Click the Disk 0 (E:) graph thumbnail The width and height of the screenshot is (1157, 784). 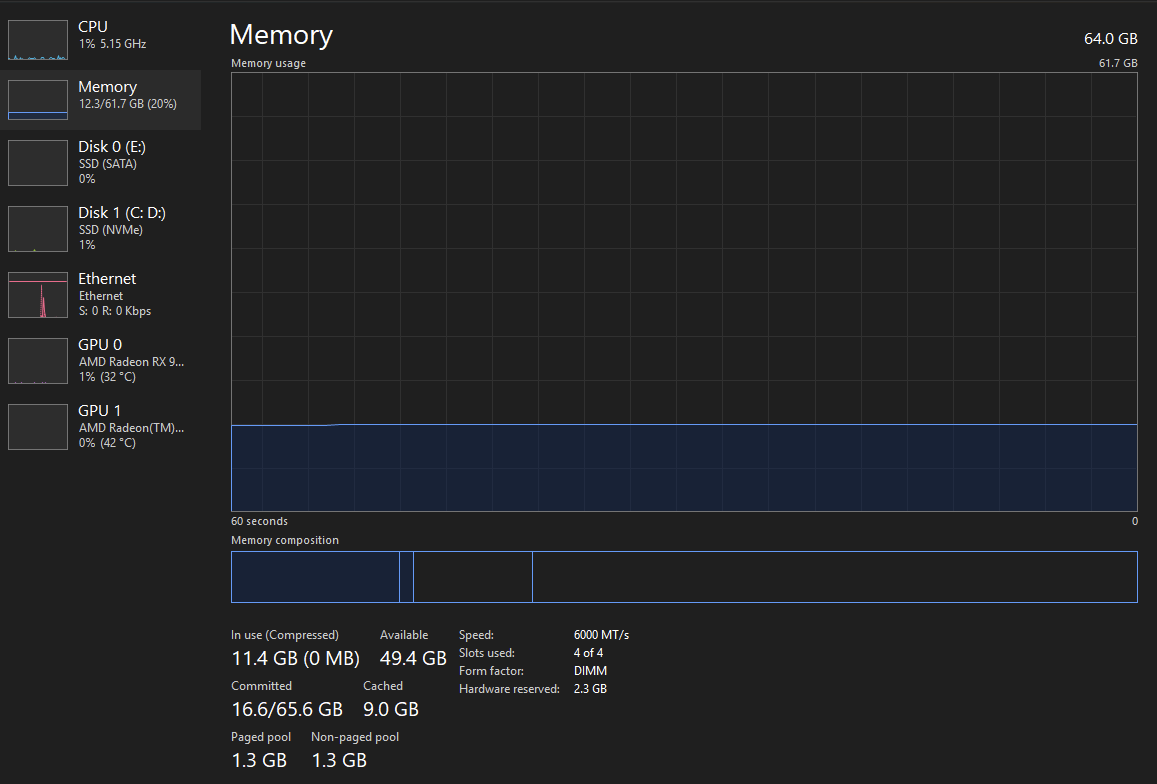point(38,162)
